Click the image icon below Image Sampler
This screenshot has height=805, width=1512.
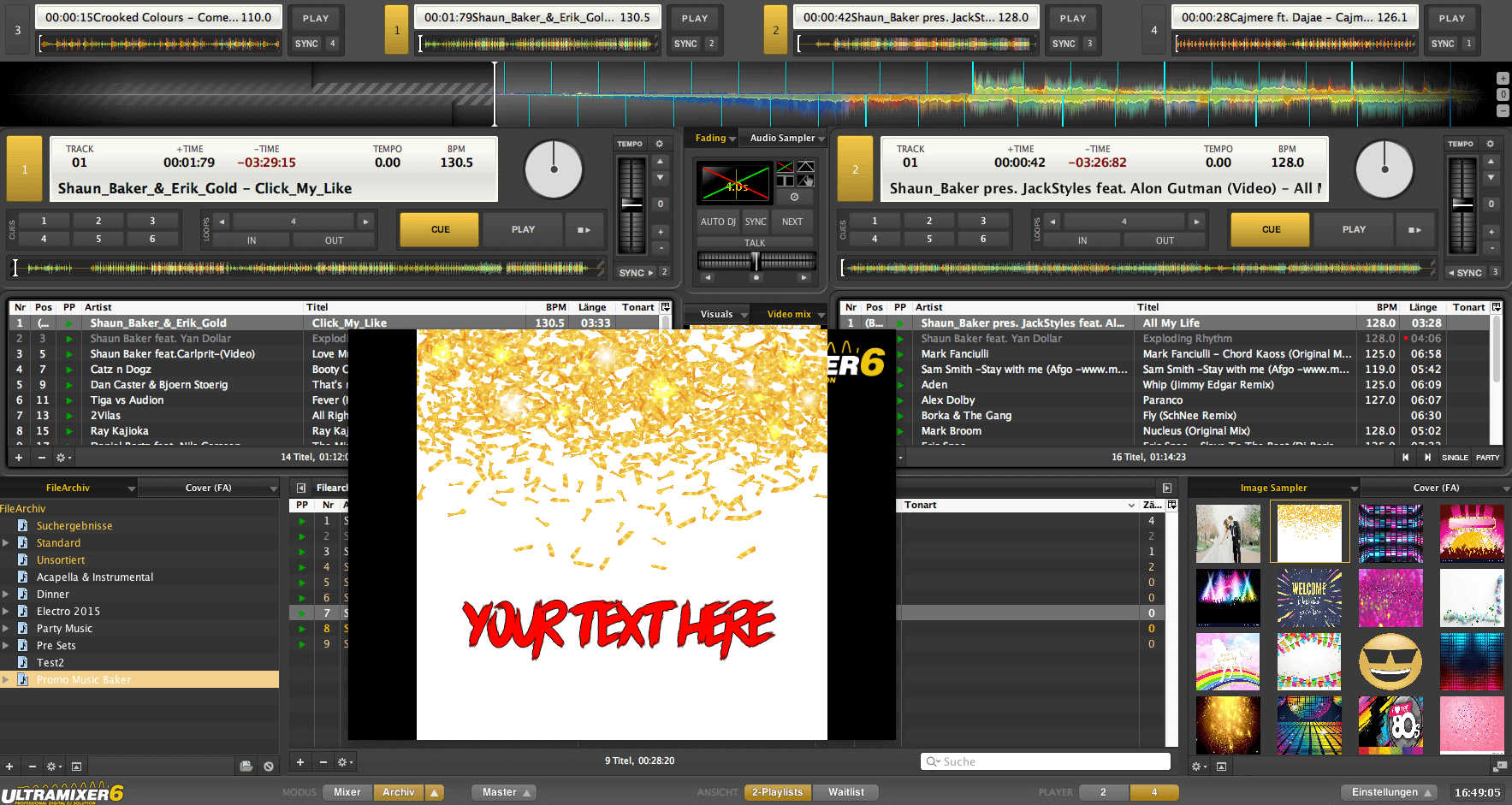[1221, 767]
